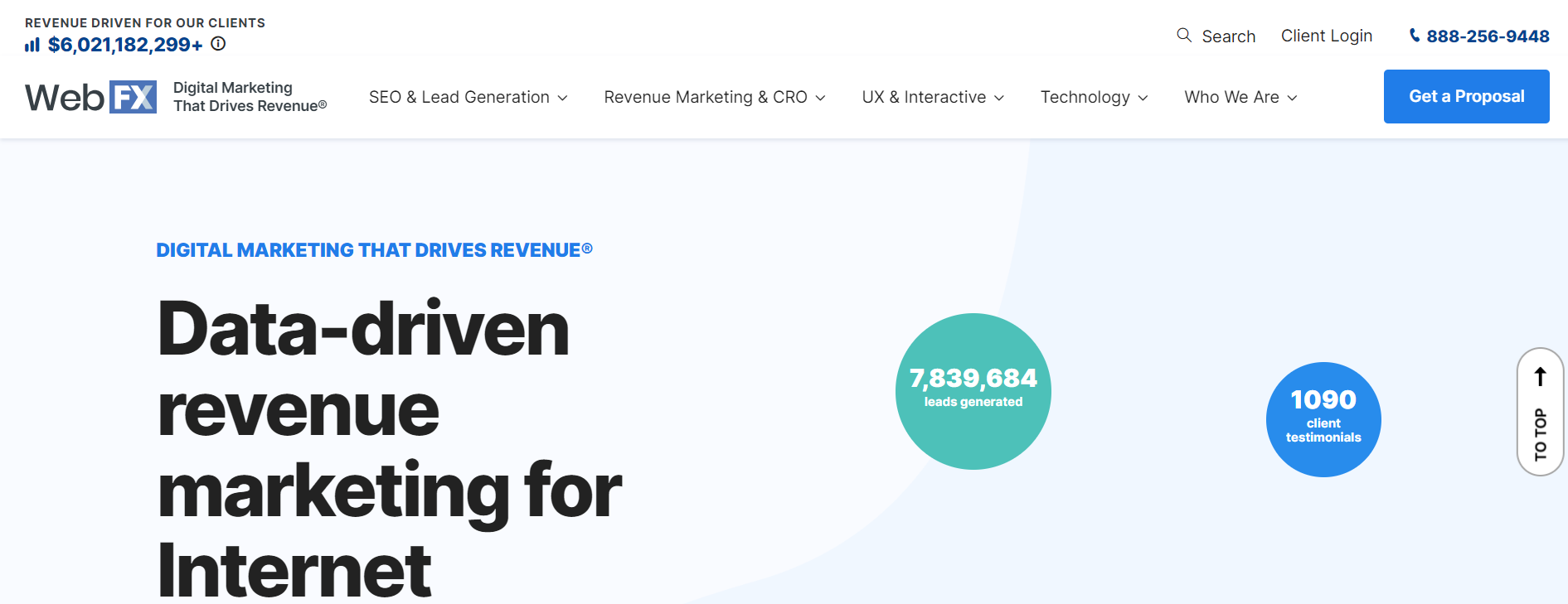Click the client testimonials blue circle
This screenshot has width=1568, height=604.
point(1323,419)
